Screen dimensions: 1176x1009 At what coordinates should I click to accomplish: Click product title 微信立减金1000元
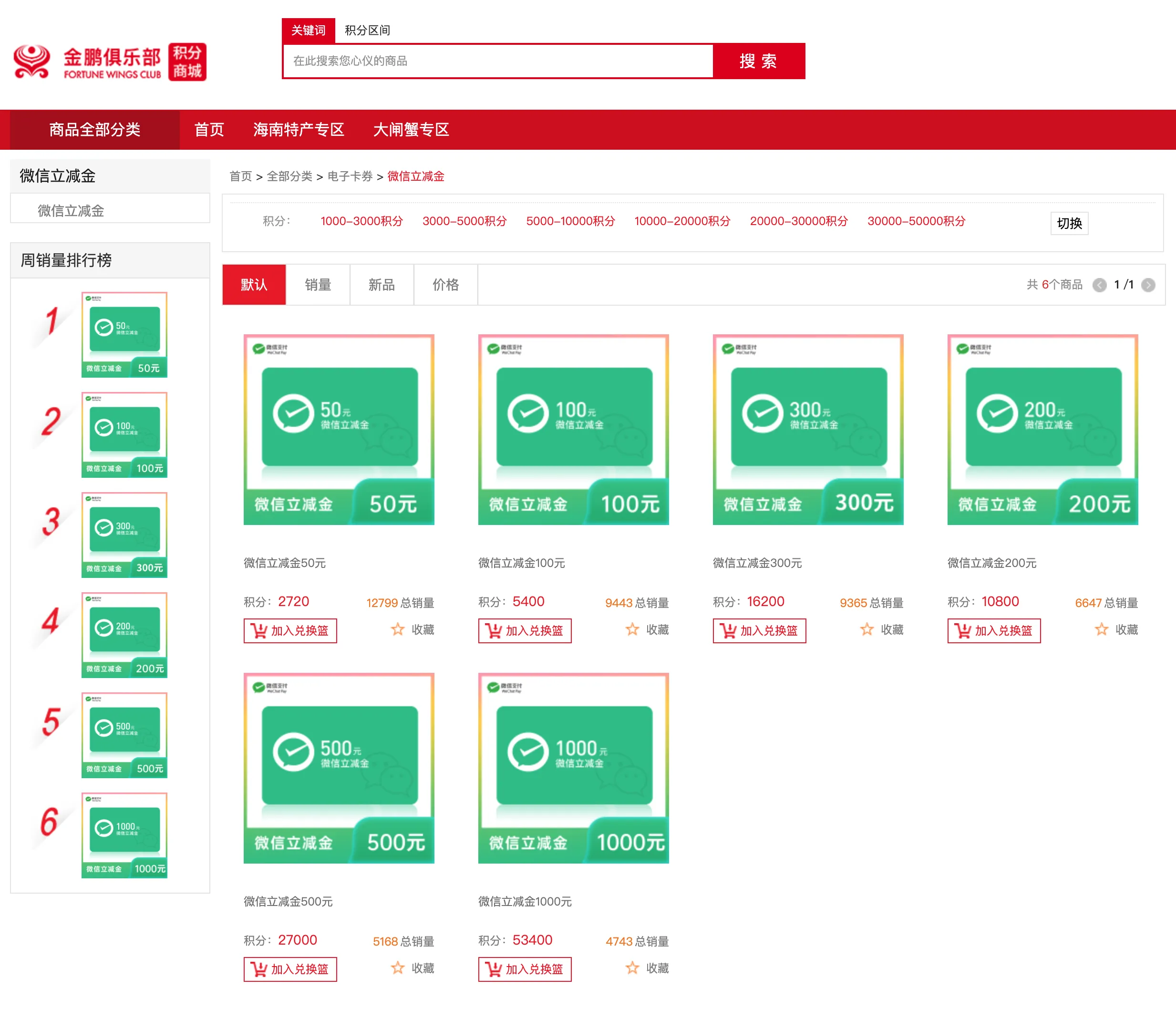coord(525,901)
